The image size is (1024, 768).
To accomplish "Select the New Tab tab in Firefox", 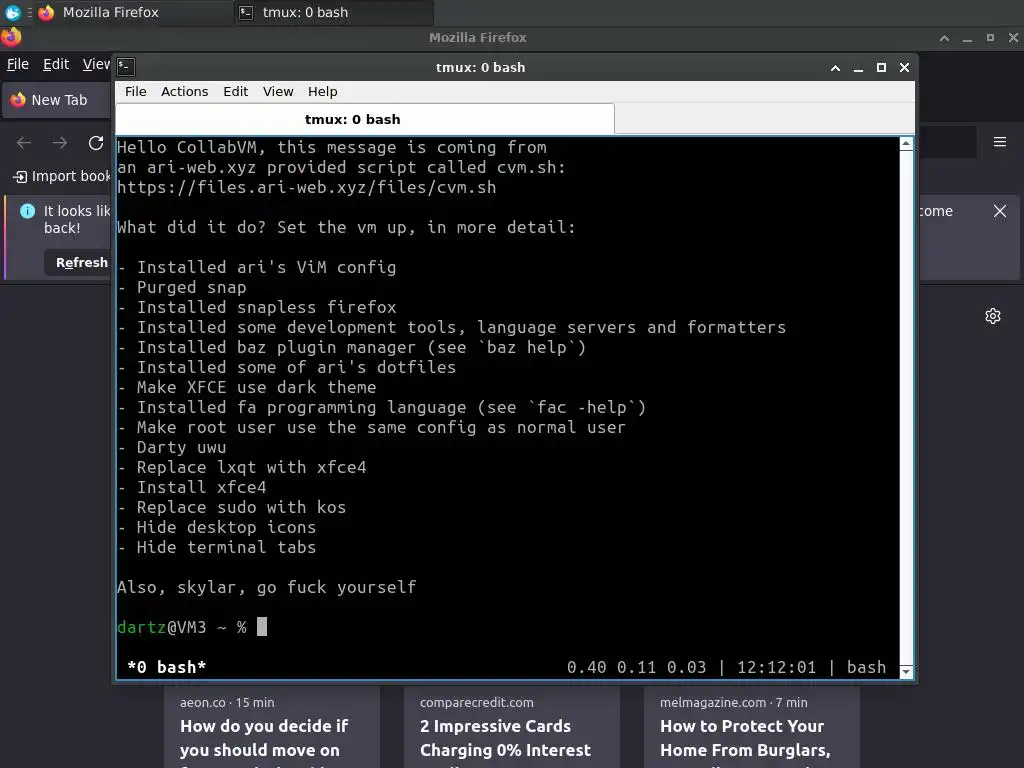I will coord(57,100).
